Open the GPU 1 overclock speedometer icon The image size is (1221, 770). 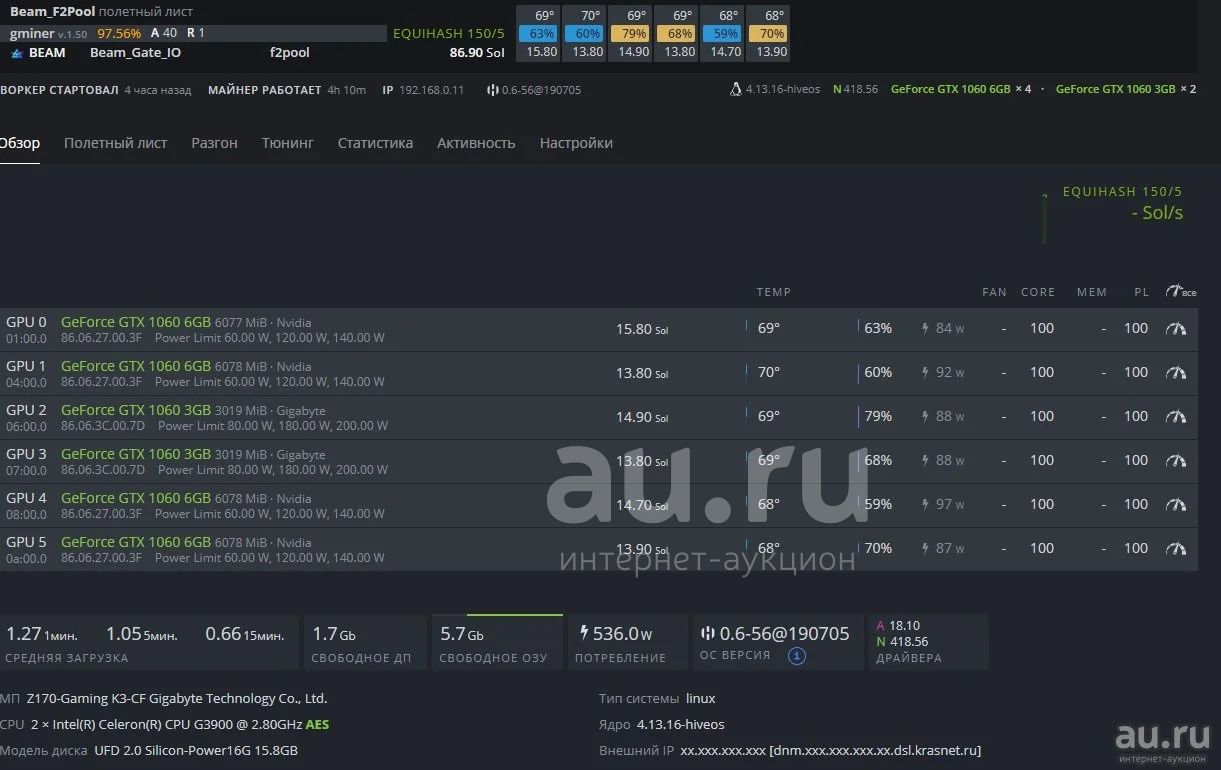pos(1176,372)
